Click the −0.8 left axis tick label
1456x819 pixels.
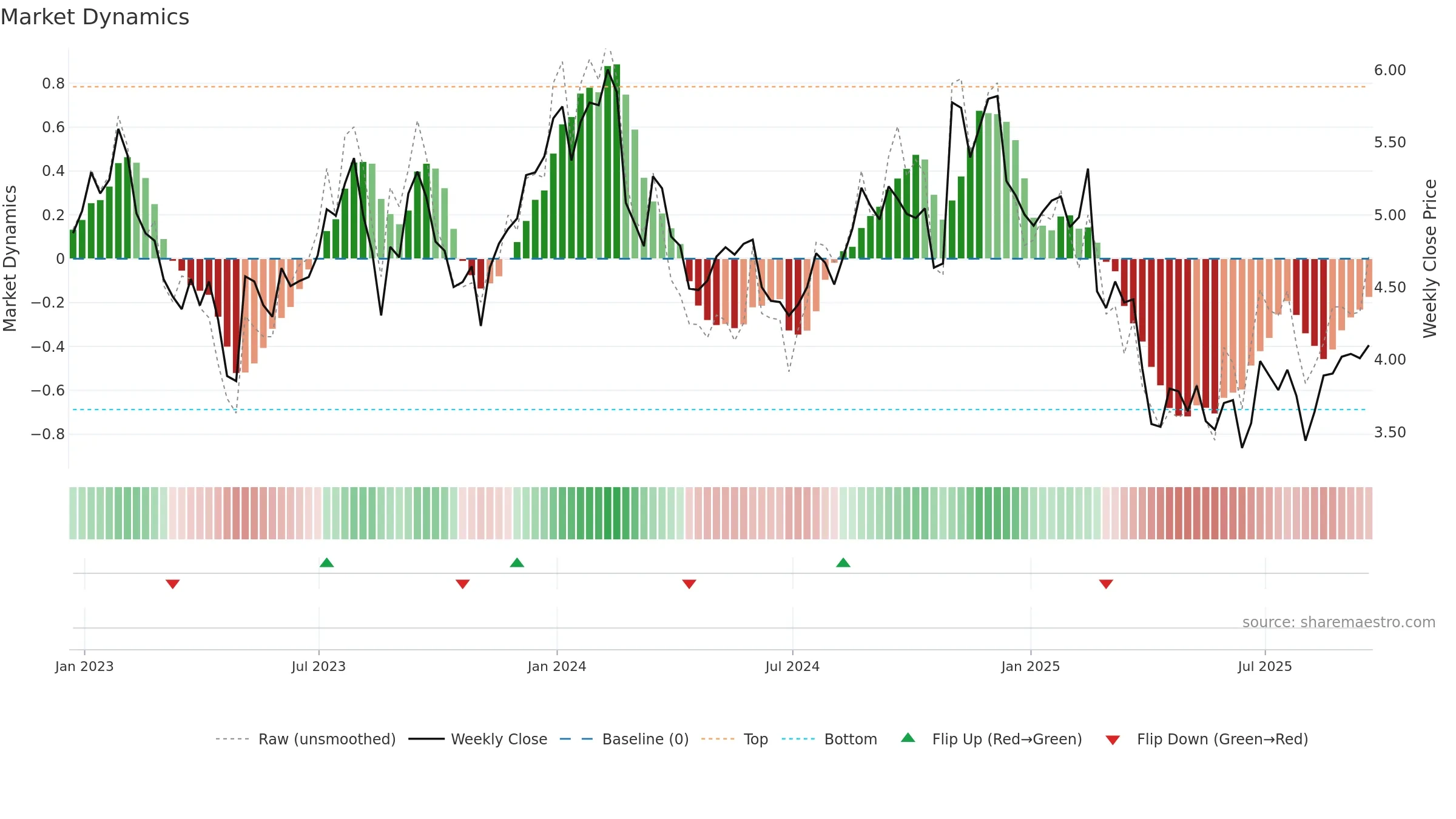[x=48, y=434]
